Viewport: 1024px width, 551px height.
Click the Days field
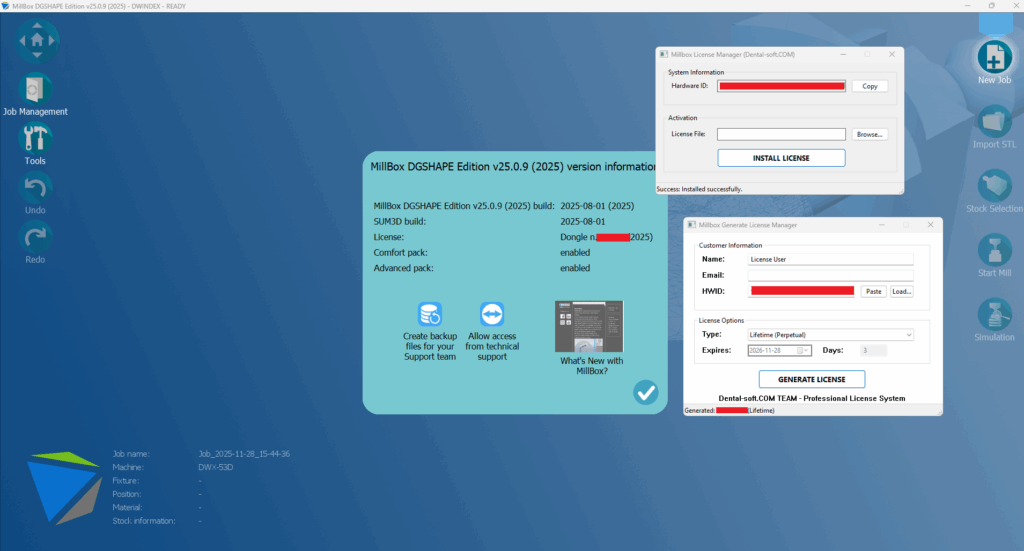[x=874, y=351]
